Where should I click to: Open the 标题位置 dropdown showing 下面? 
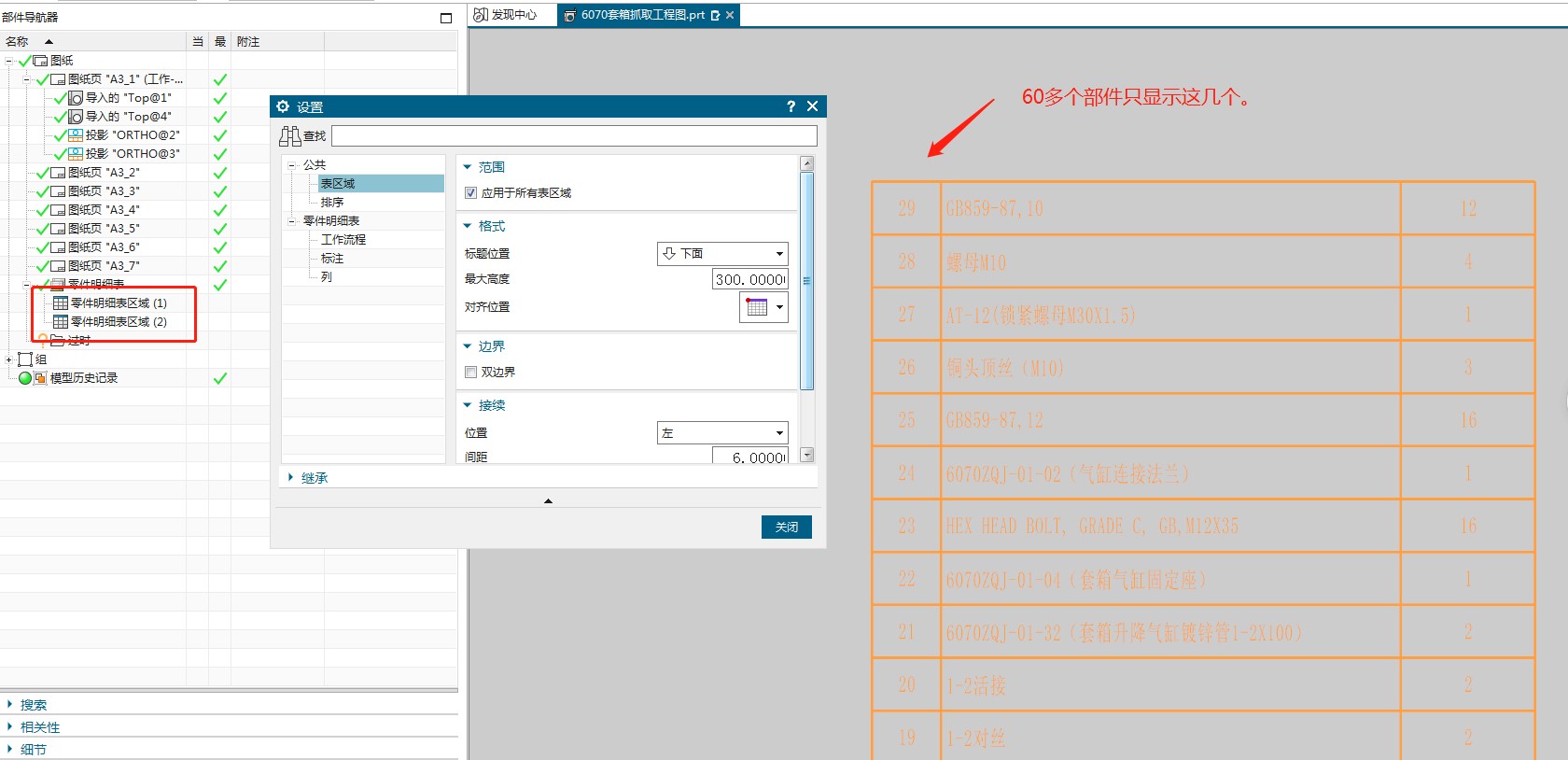(722, 254)
